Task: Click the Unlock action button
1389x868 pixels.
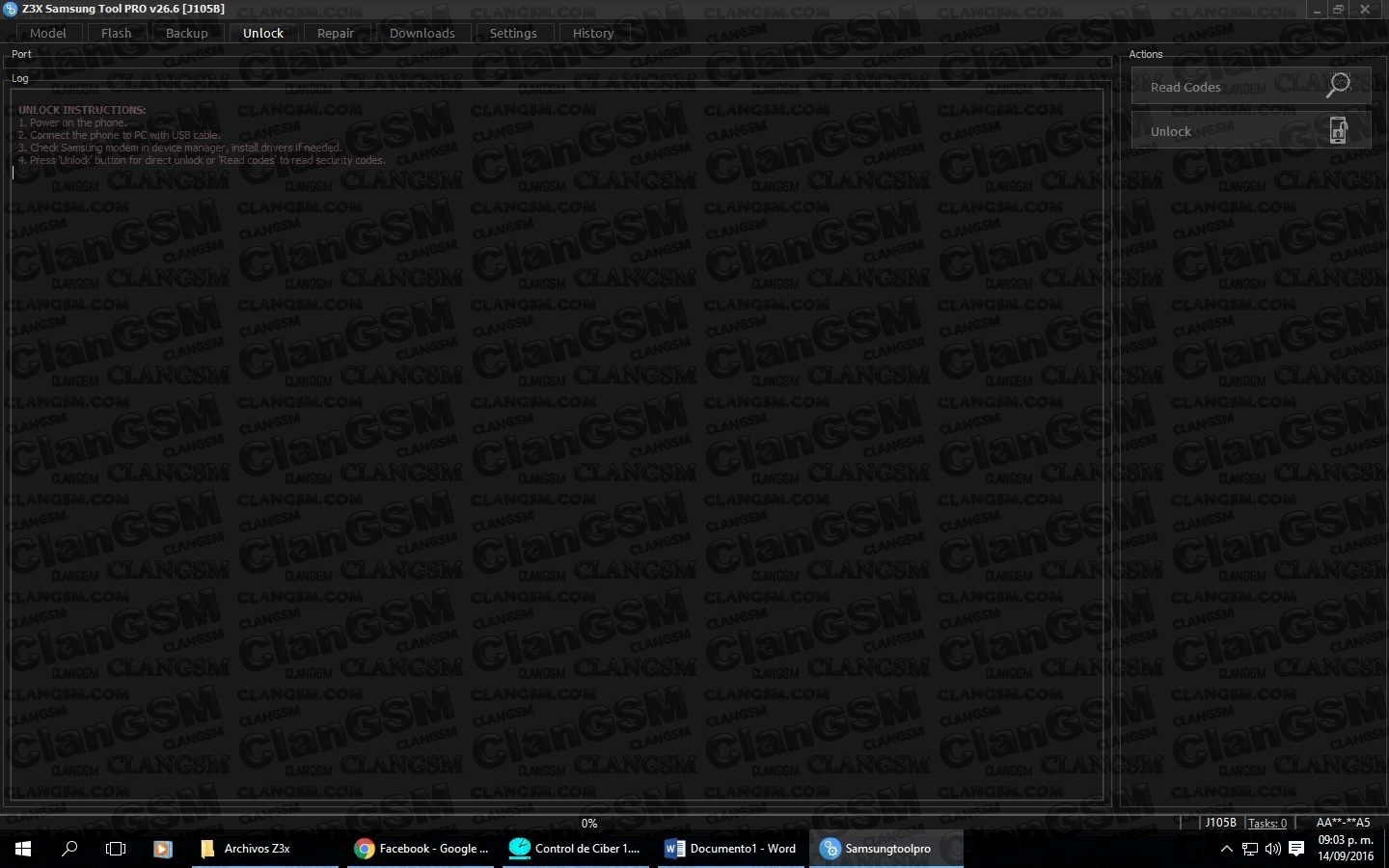Action: pyautogui.click(x=1251, y=130)
